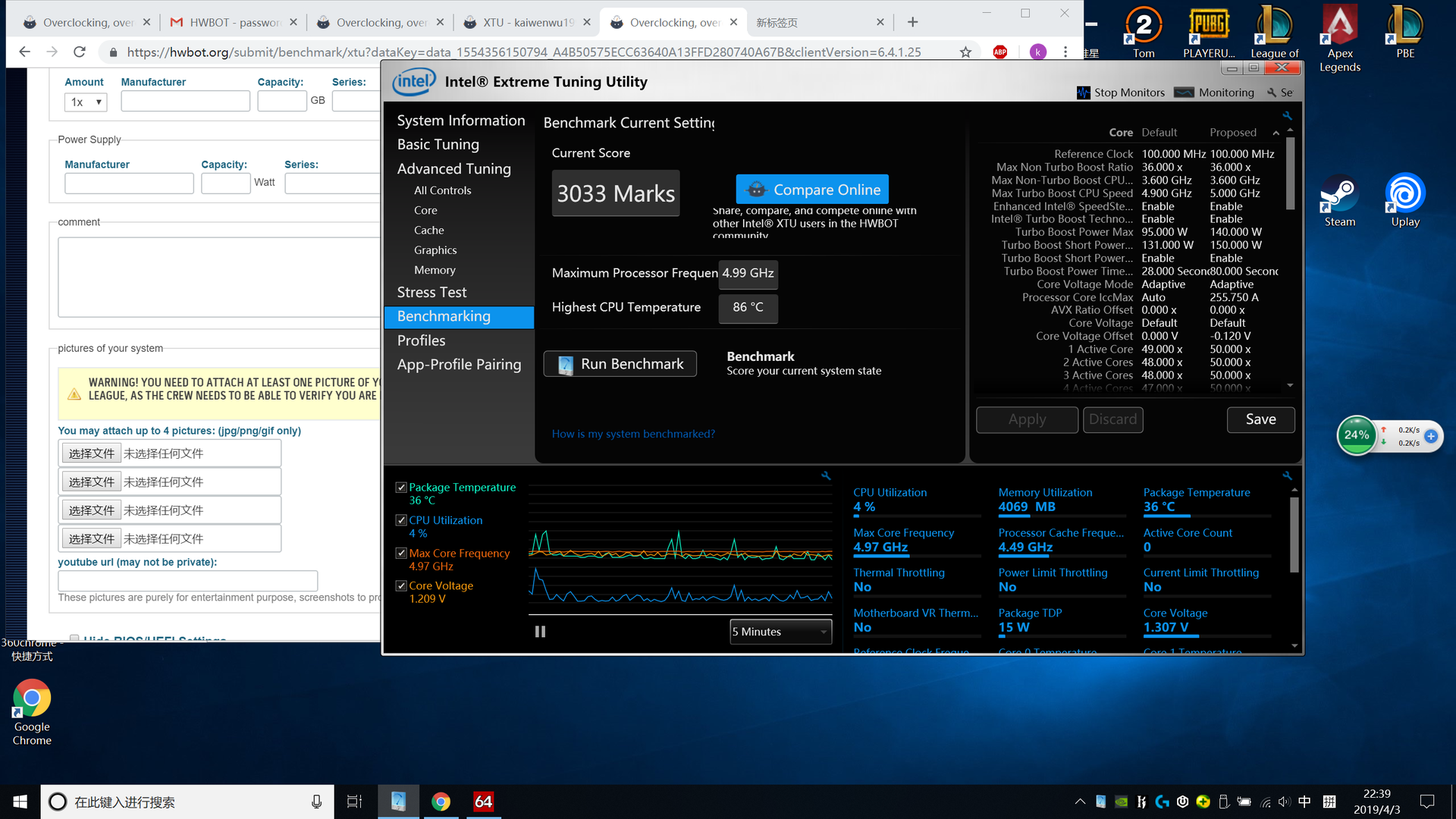1456x819 pixels.
Task: Select Graphics under Advanced Tuning
Action: (435, 250)
